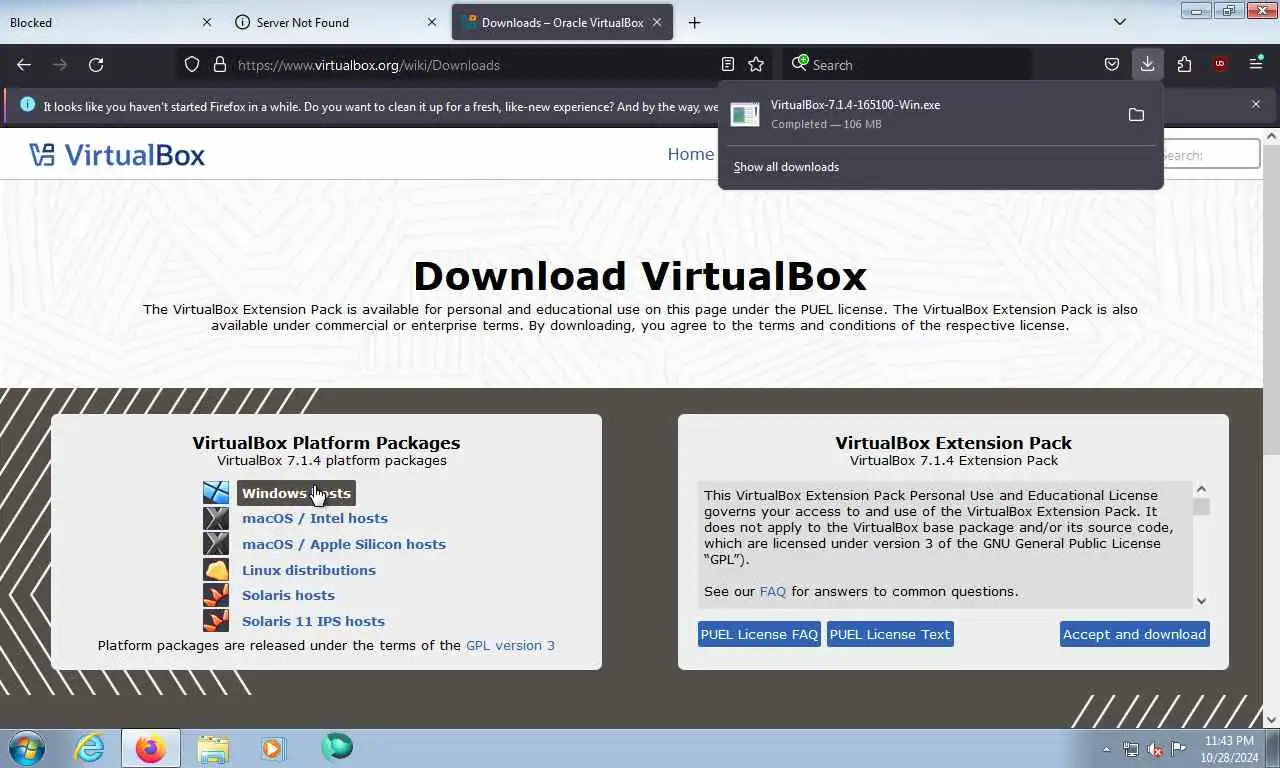This screenshot has width=1280, height=768.
Task: Click the VirtualBox logo
Action: click(x=117, y=154)
